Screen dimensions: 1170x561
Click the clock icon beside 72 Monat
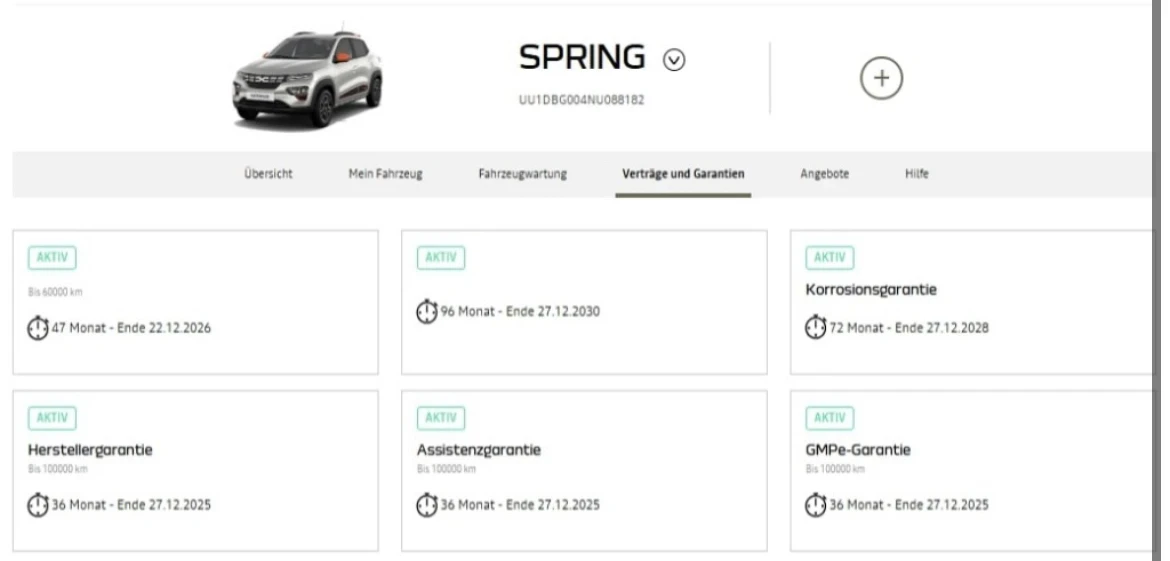pyautogui.click(x=816, y=327)
